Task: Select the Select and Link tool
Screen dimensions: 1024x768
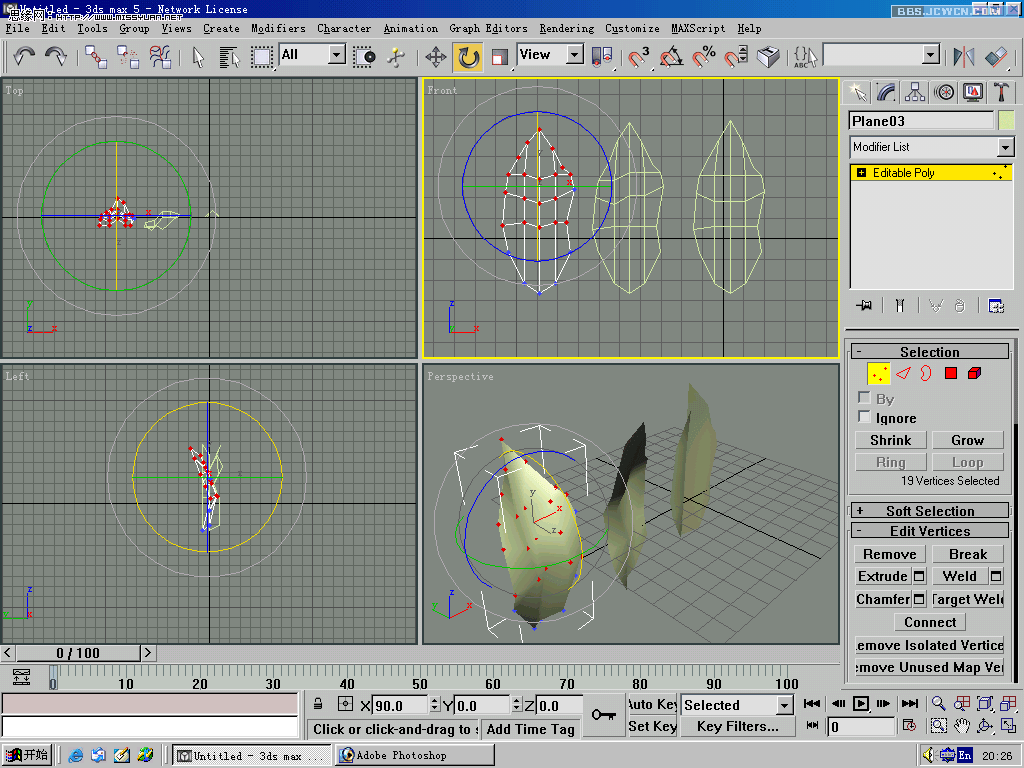Action: pos(96,57)
